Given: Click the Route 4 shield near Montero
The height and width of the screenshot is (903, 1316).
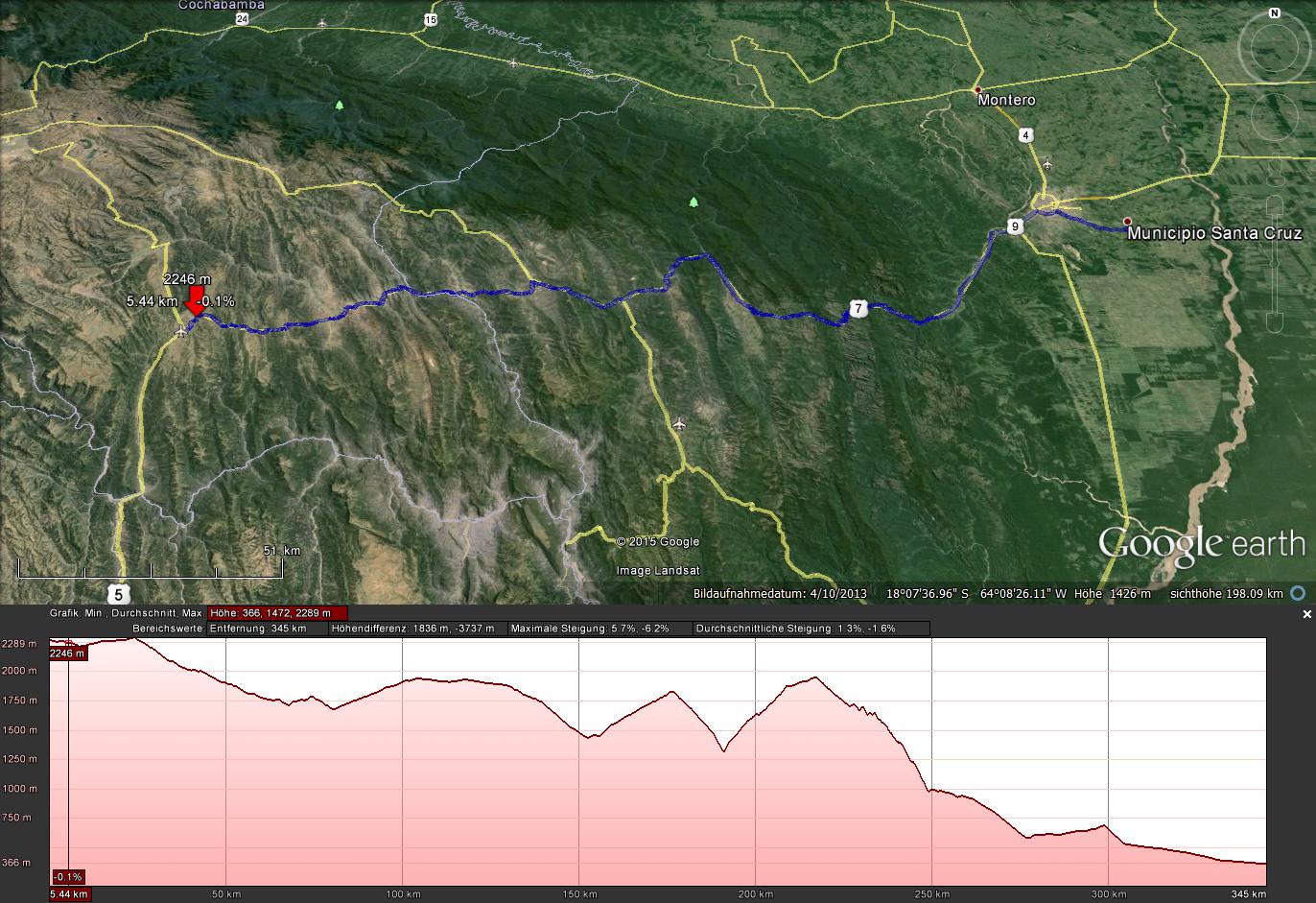Looking at the screenshot, I should [1026, 135].
